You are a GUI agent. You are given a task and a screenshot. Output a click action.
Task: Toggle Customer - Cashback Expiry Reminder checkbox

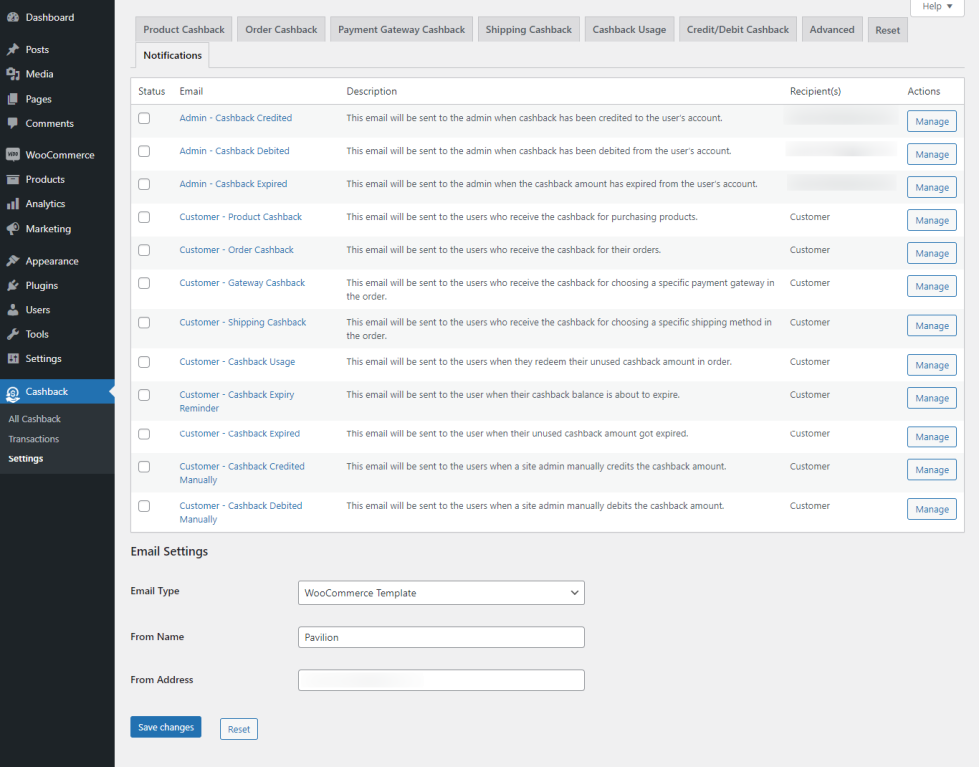pos(144,395)
